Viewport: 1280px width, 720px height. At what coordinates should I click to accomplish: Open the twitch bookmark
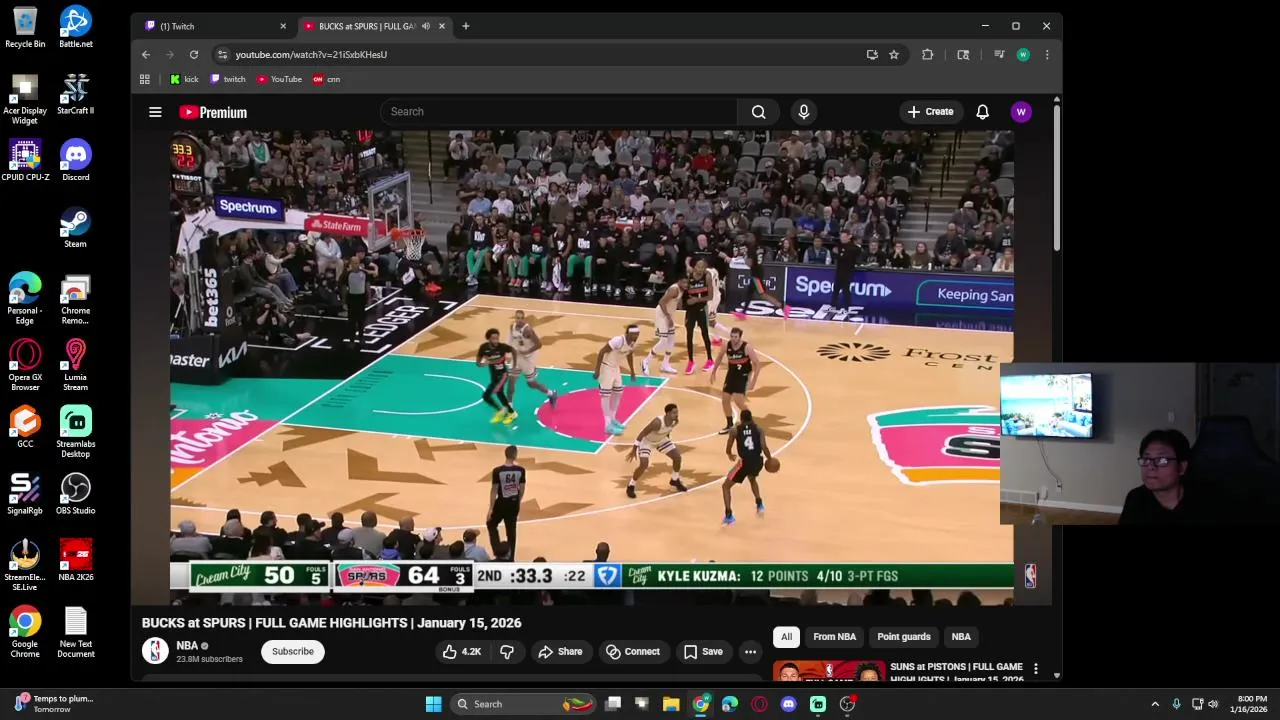coord(228,79)
